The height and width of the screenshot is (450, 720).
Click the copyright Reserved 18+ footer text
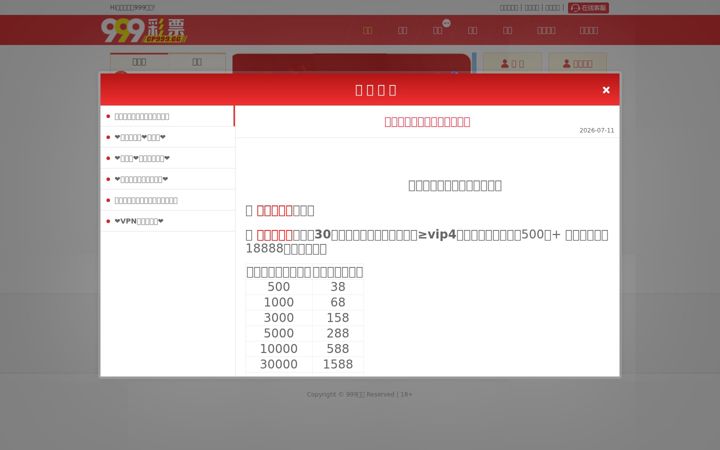(x=360, y=394)
